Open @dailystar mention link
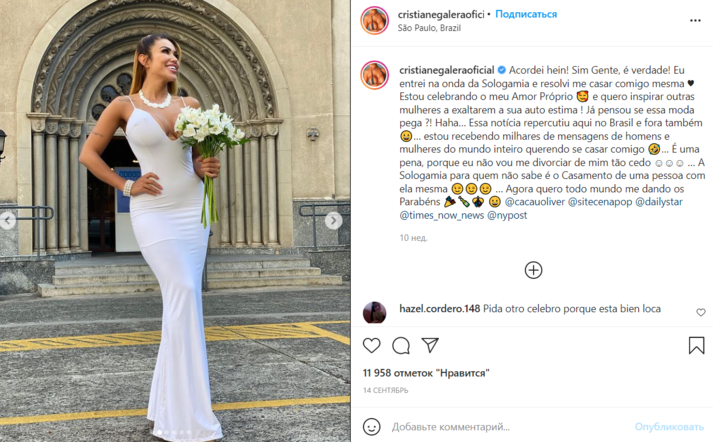 659,201
